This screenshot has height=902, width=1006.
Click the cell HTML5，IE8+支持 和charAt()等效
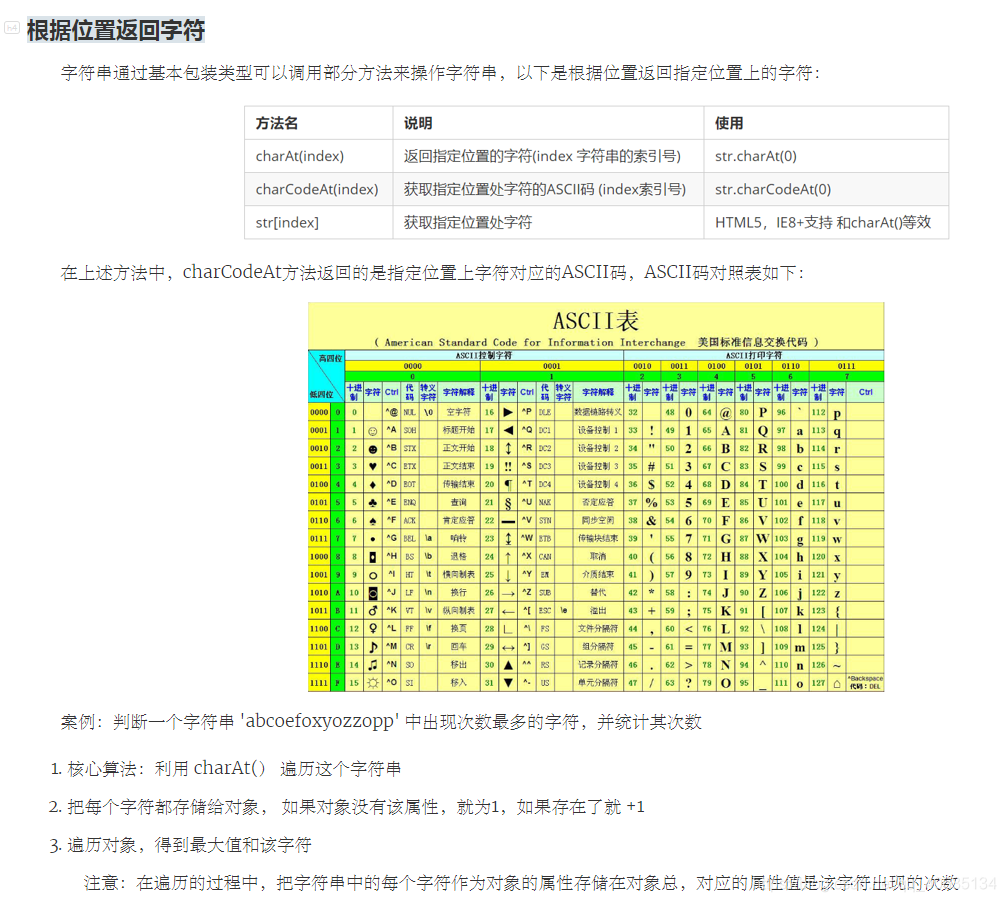[x=826, y=223]
